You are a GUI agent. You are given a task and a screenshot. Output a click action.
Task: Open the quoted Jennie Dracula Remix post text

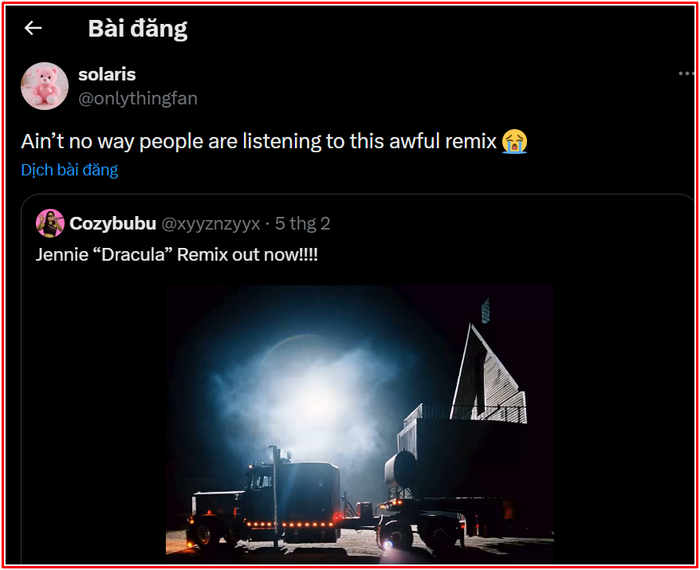177,255
